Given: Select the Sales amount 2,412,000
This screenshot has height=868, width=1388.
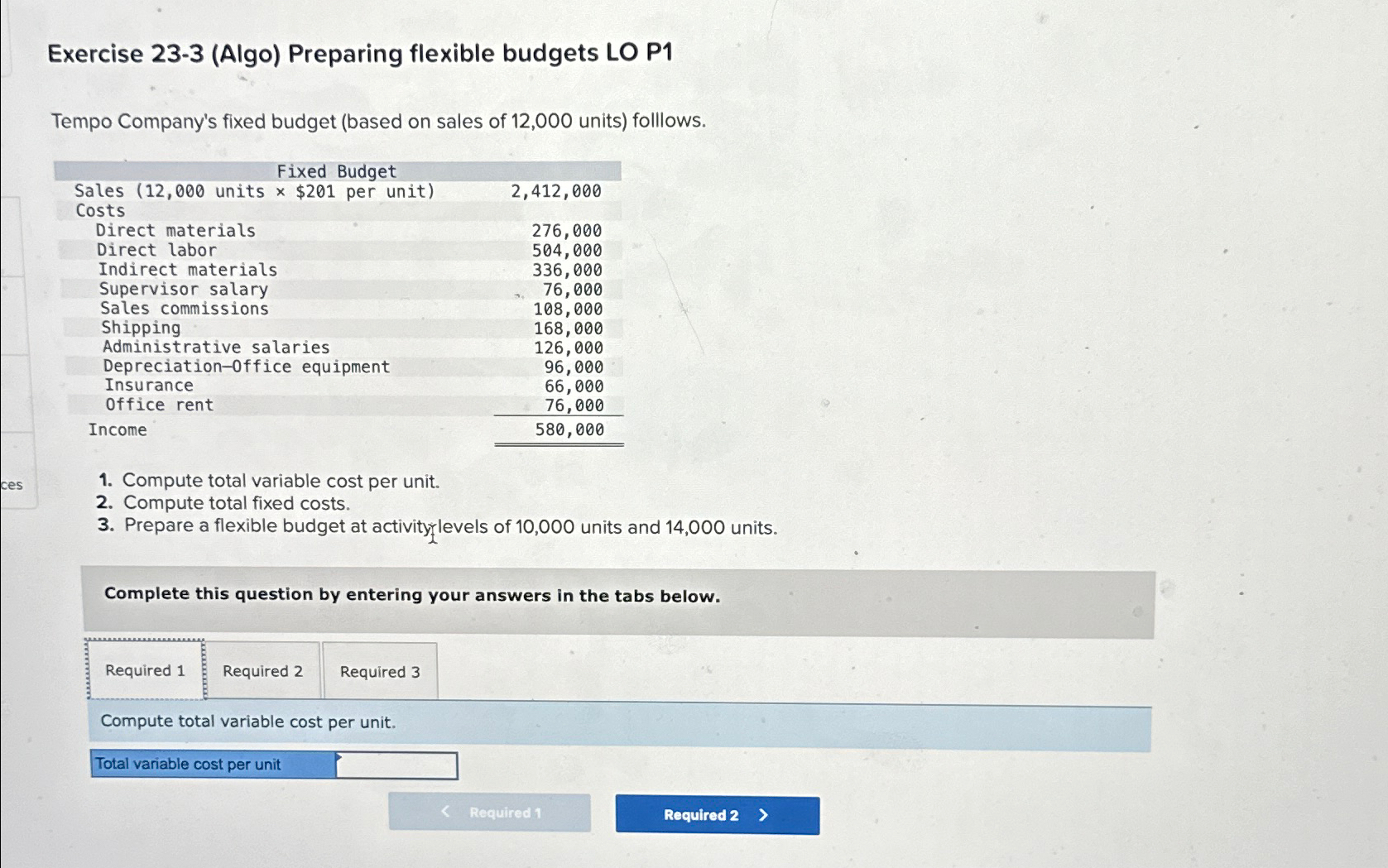Looking at the screenshot, I should 556,191.
